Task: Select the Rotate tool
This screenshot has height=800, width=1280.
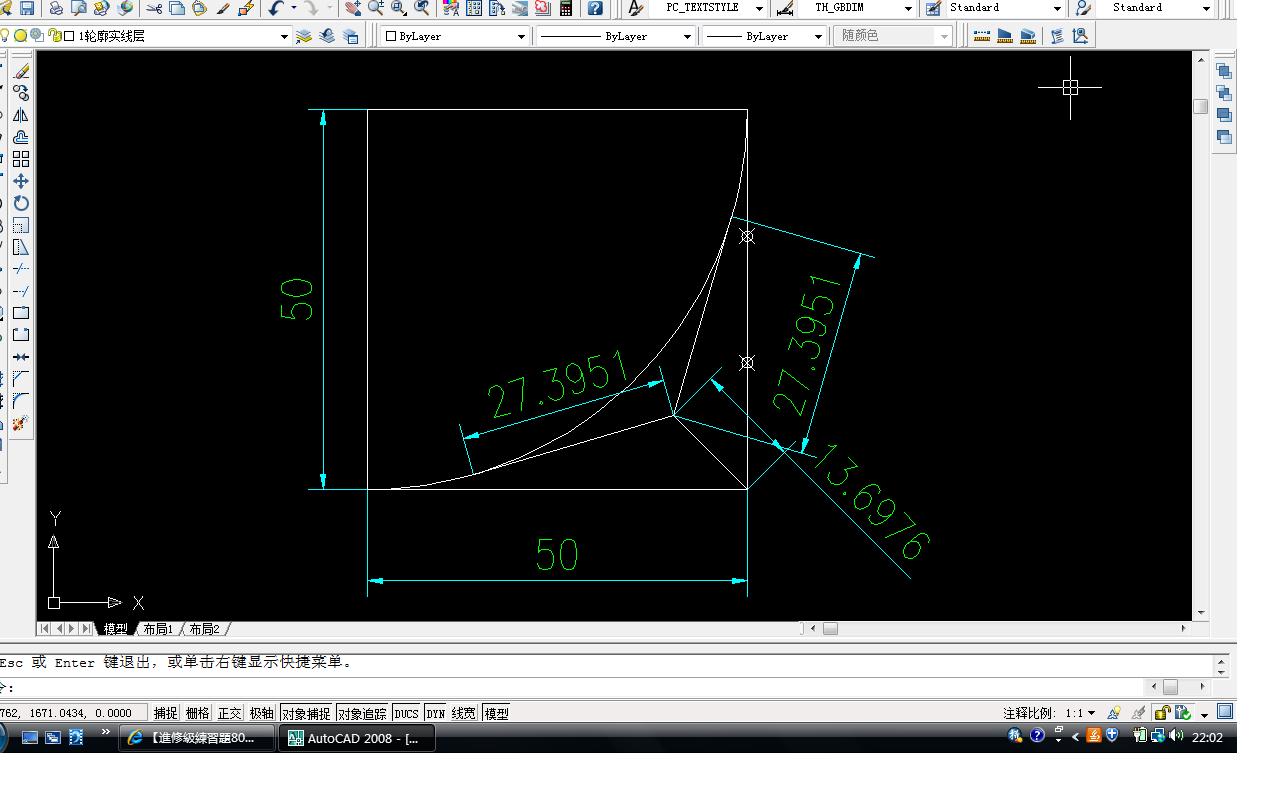Action: (20, 203)
